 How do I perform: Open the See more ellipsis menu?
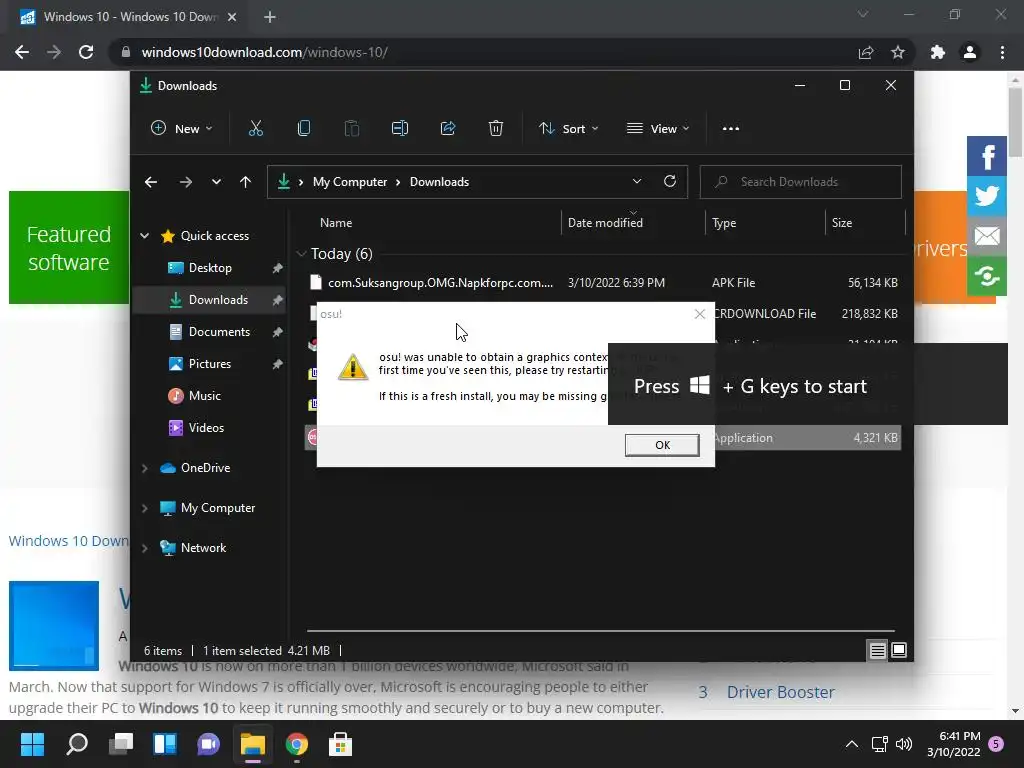click(731, 129)
